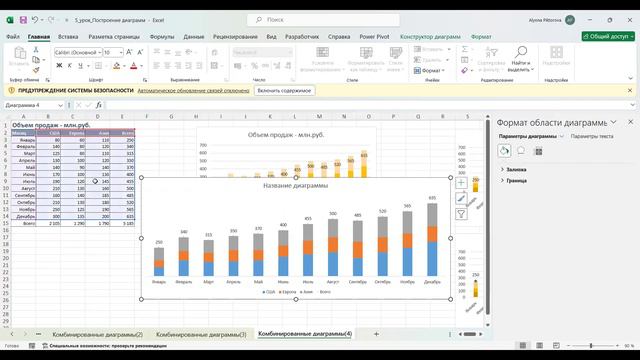Click the Paste clipboard icon
The width and height of the screenshot is (640, 360).
[19, 53]
